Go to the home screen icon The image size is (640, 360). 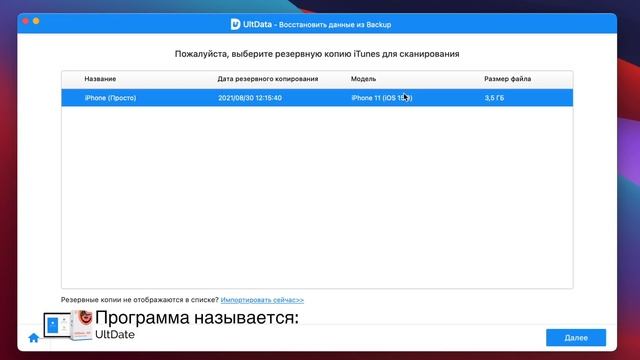(34, 338)
